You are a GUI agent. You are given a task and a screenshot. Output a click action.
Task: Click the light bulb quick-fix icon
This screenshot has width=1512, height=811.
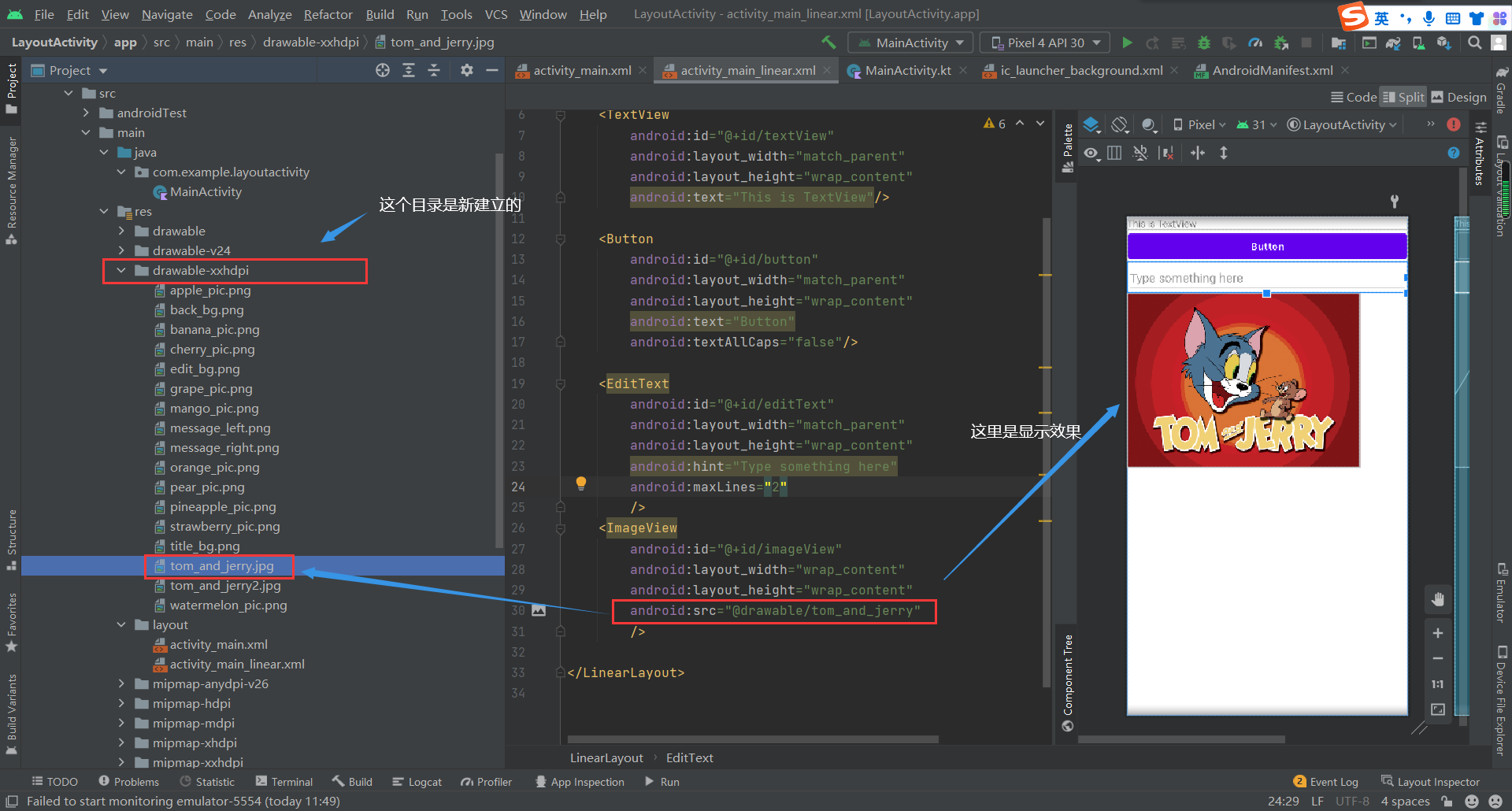click(x=581, y=483)
